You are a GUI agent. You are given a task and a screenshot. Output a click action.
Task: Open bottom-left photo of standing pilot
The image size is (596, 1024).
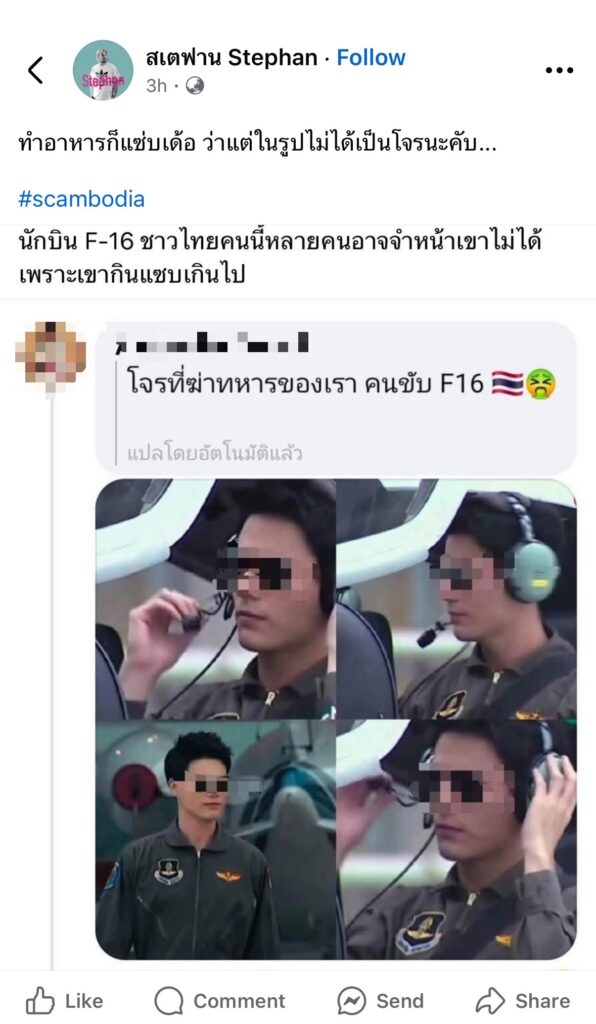[215, 840]
